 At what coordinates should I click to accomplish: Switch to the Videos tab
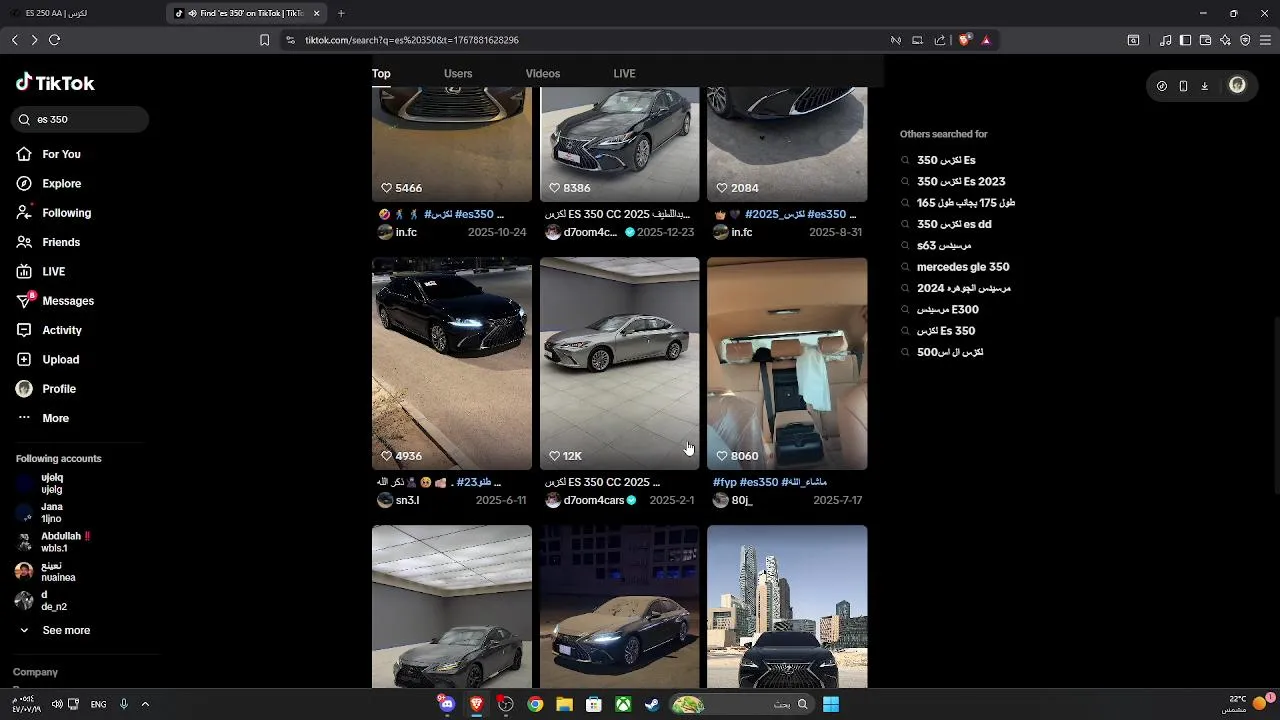pyautogui.click(x=543, y=73)
